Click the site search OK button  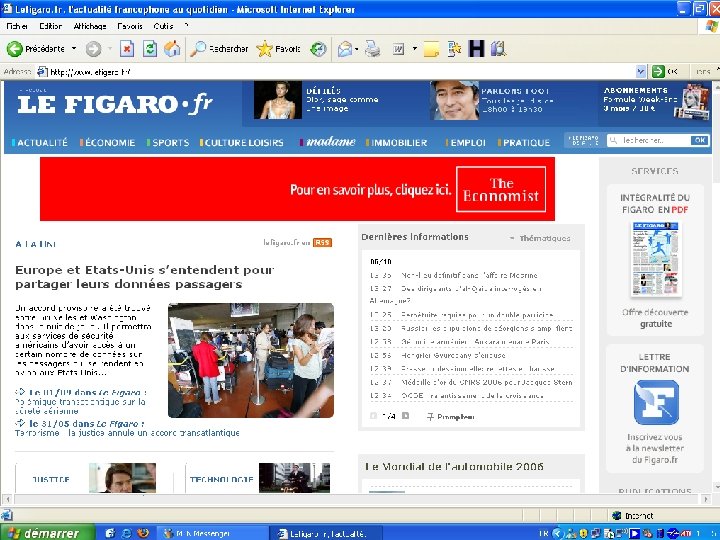click(700, 140)
